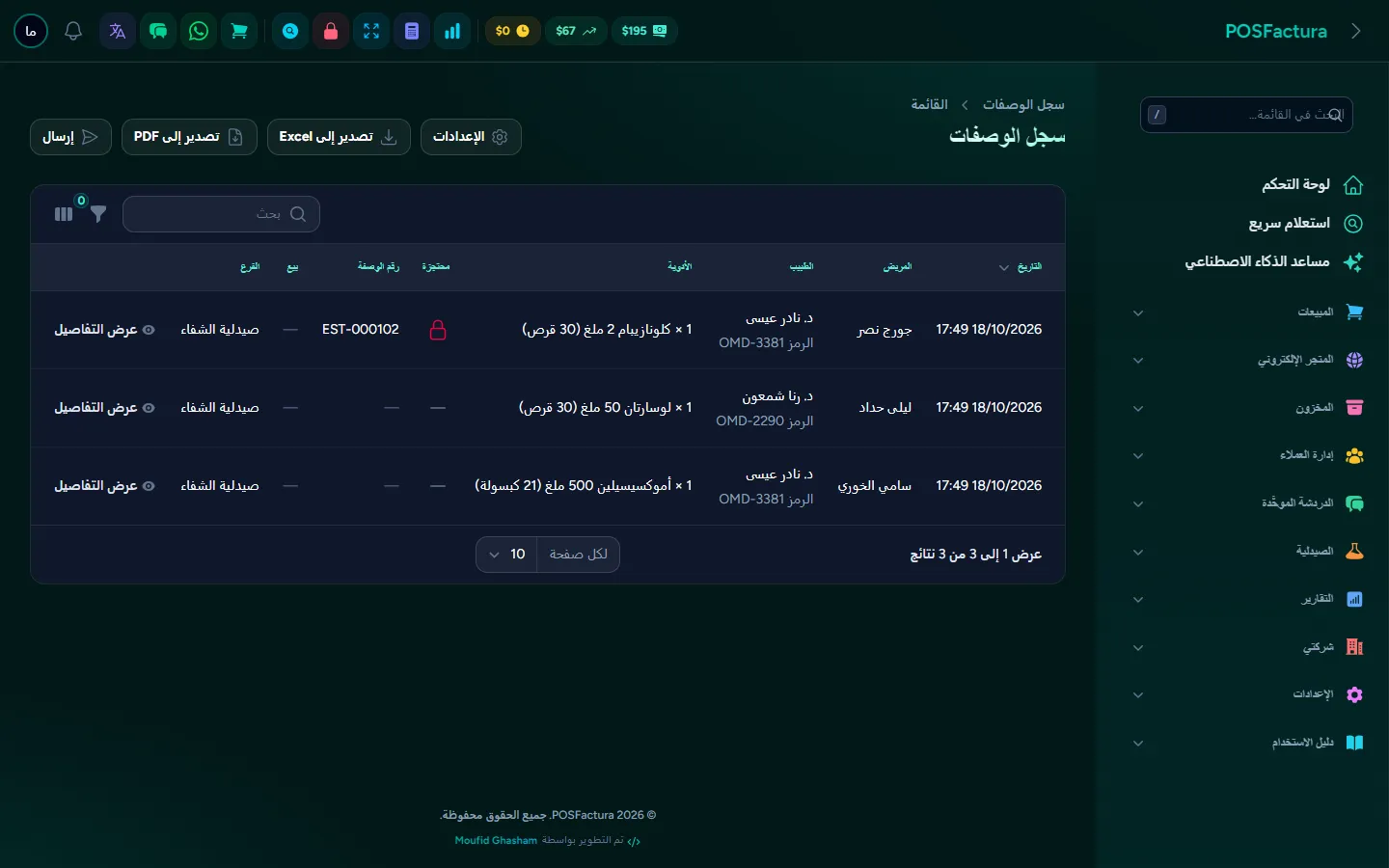Image resolution: width=1389 pixels, height=868 pixels.
Task: Open the WhatsApp icon in top bar
Action: [199, 31]
